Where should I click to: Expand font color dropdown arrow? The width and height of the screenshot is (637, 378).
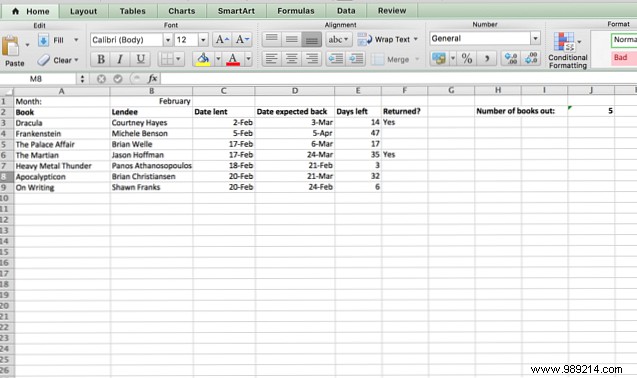[x=248, y=59]
